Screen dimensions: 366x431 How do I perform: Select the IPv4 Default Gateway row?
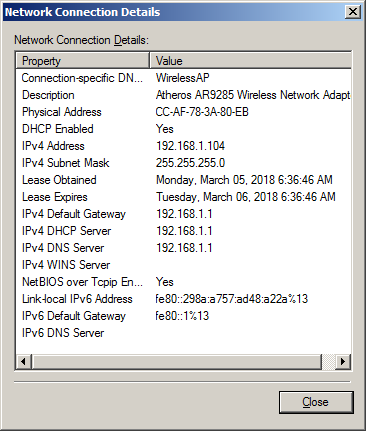click(x=183, y=214)
